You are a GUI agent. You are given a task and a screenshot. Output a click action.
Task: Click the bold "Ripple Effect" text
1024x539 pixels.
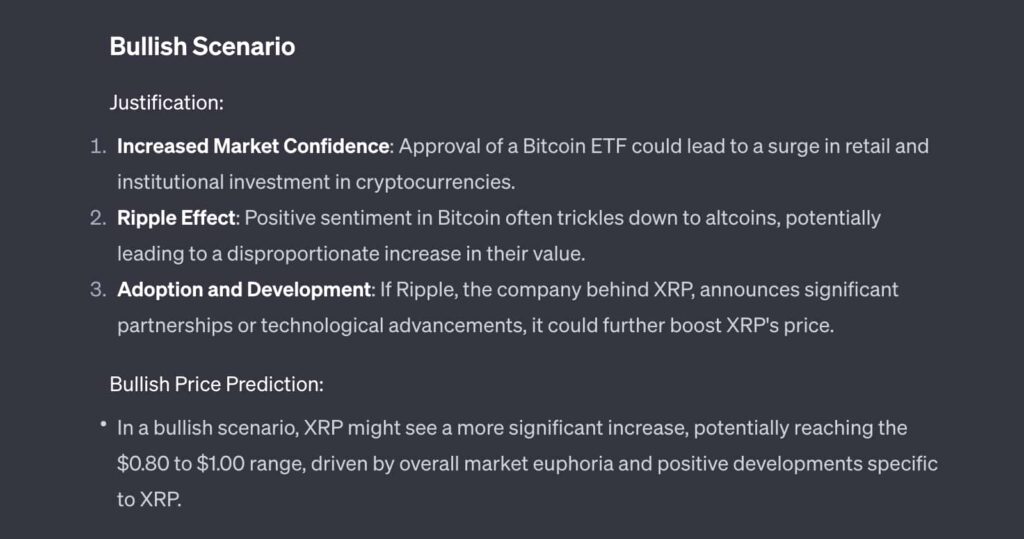(x=175, y=218)
